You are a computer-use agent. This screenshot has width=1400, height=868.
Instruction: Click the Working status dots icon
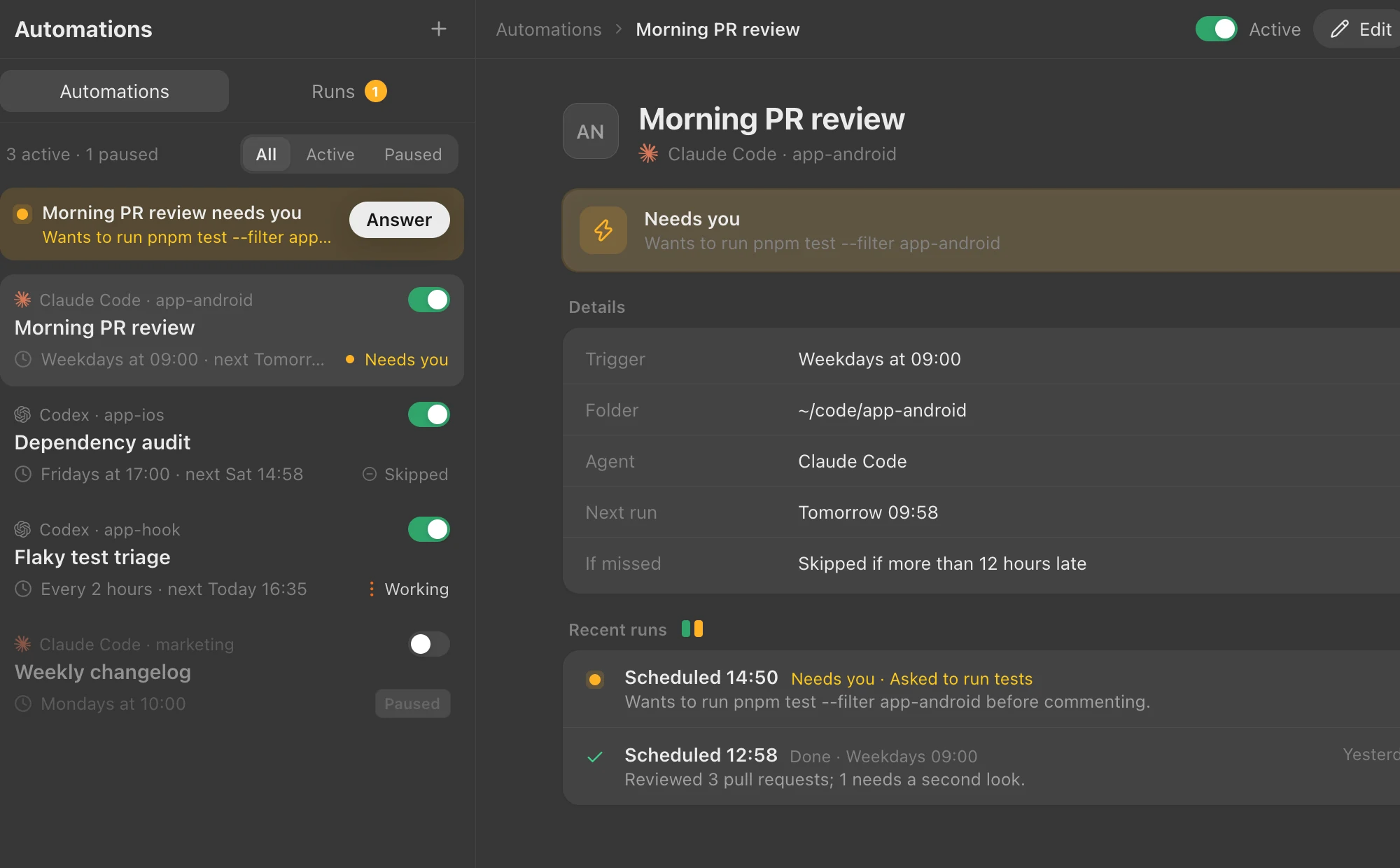(371, 589)
